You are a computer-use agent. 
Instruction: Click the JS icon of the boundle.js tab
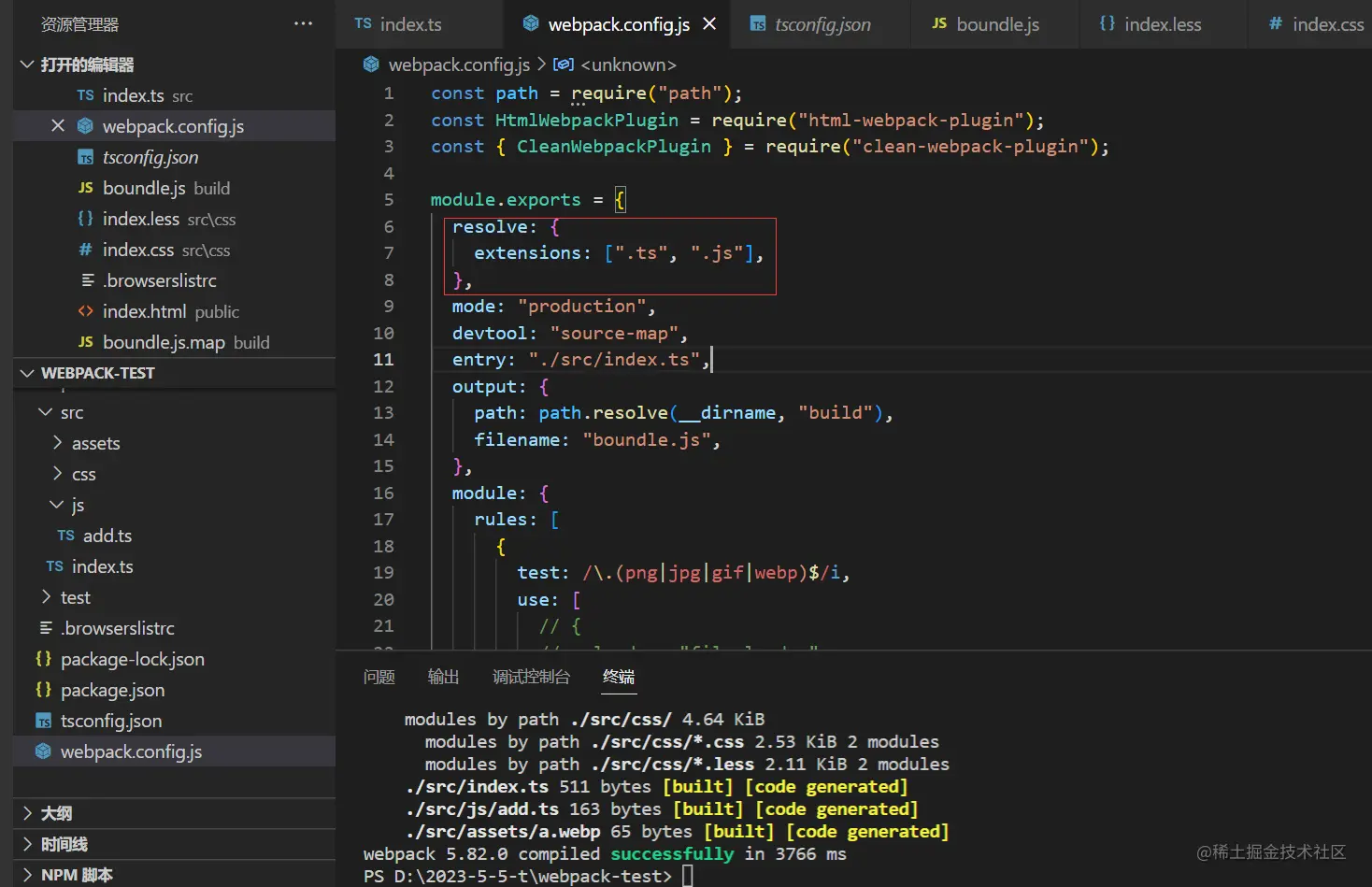pyautogui.click(x=939, y=23)
